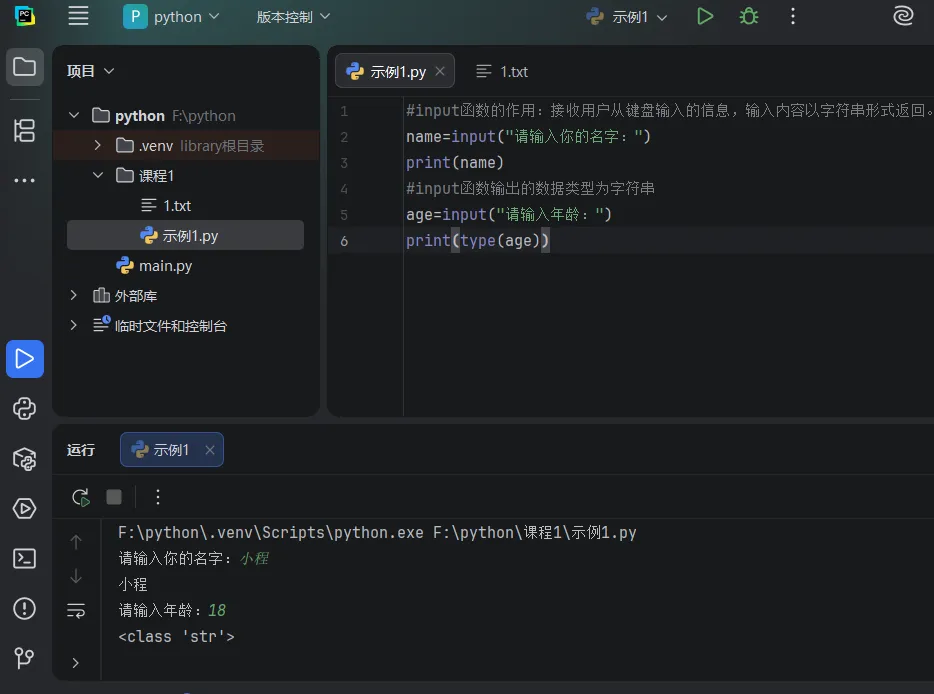Show more tool windows ellipsis
Screen dimensions: 934x694
(x=24, y=180)
